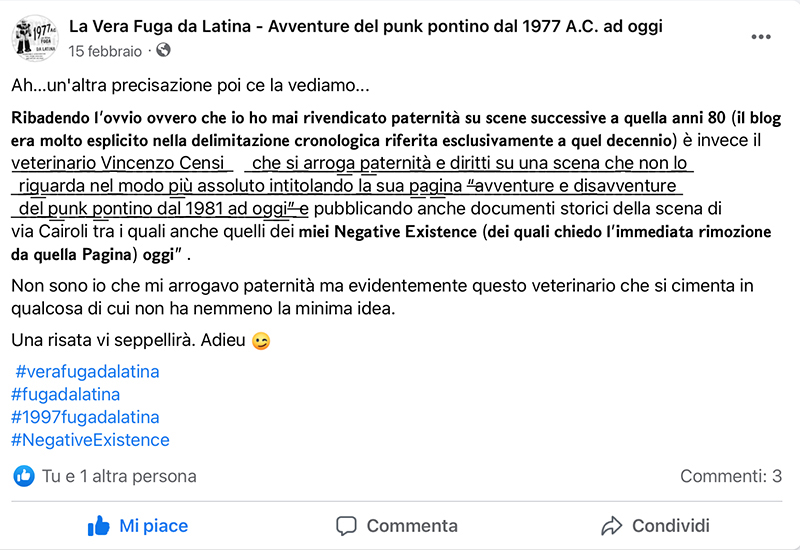The height and width of the screenshot is (550, 800).
Task: Show who reacted: Tu e 1 altra persona
Action: 119,476
